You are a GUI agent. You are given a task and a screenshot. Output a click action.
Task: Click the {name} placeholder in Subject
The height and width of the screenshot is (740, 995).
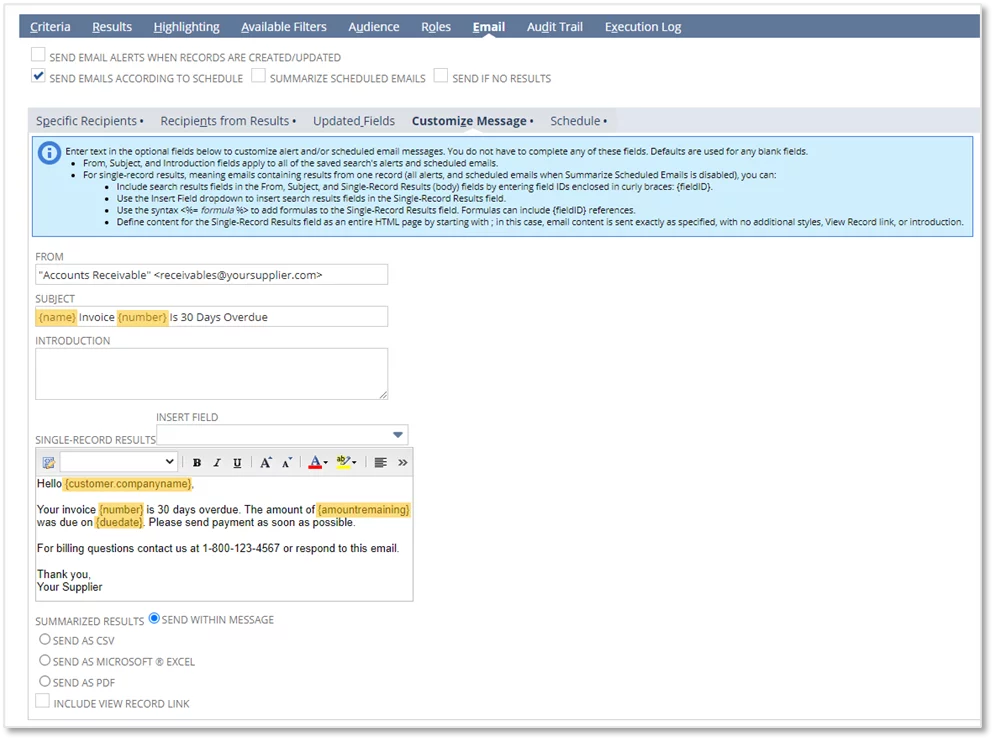(57, 317)
